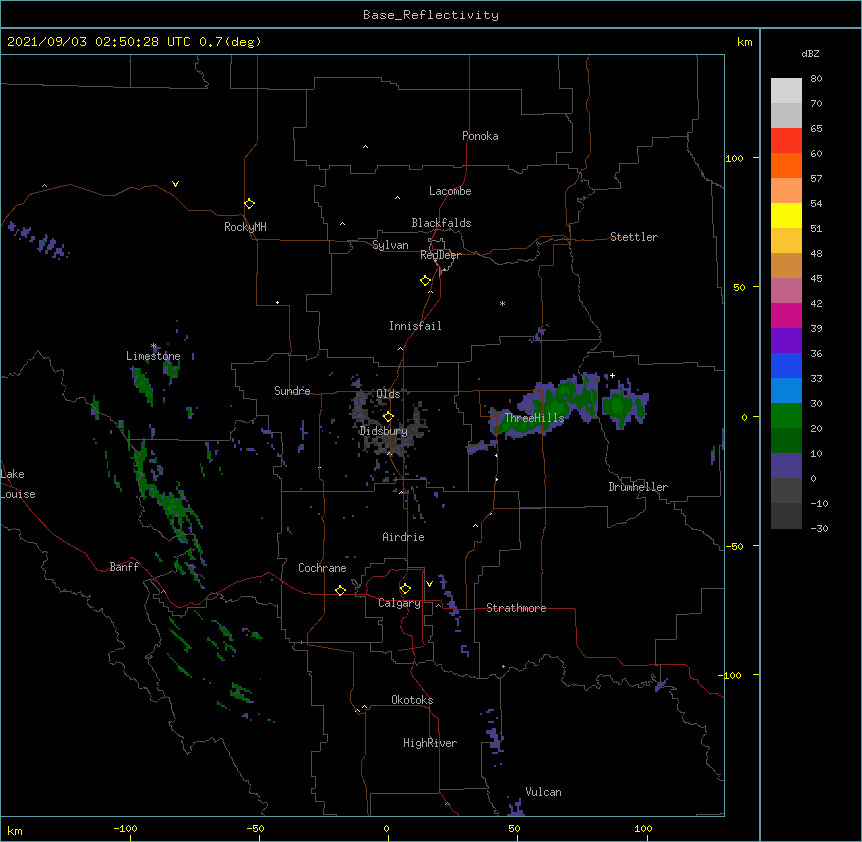Click the Banff label
This screenshot has height=842, width=862.
coord(124,567)
